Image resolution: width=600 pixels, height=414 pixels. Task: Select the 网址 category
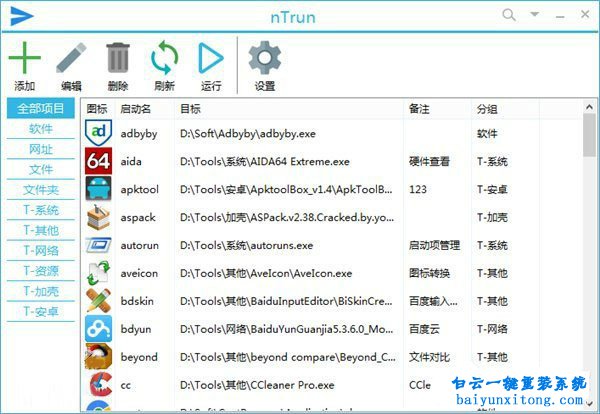tap(41, 149)
